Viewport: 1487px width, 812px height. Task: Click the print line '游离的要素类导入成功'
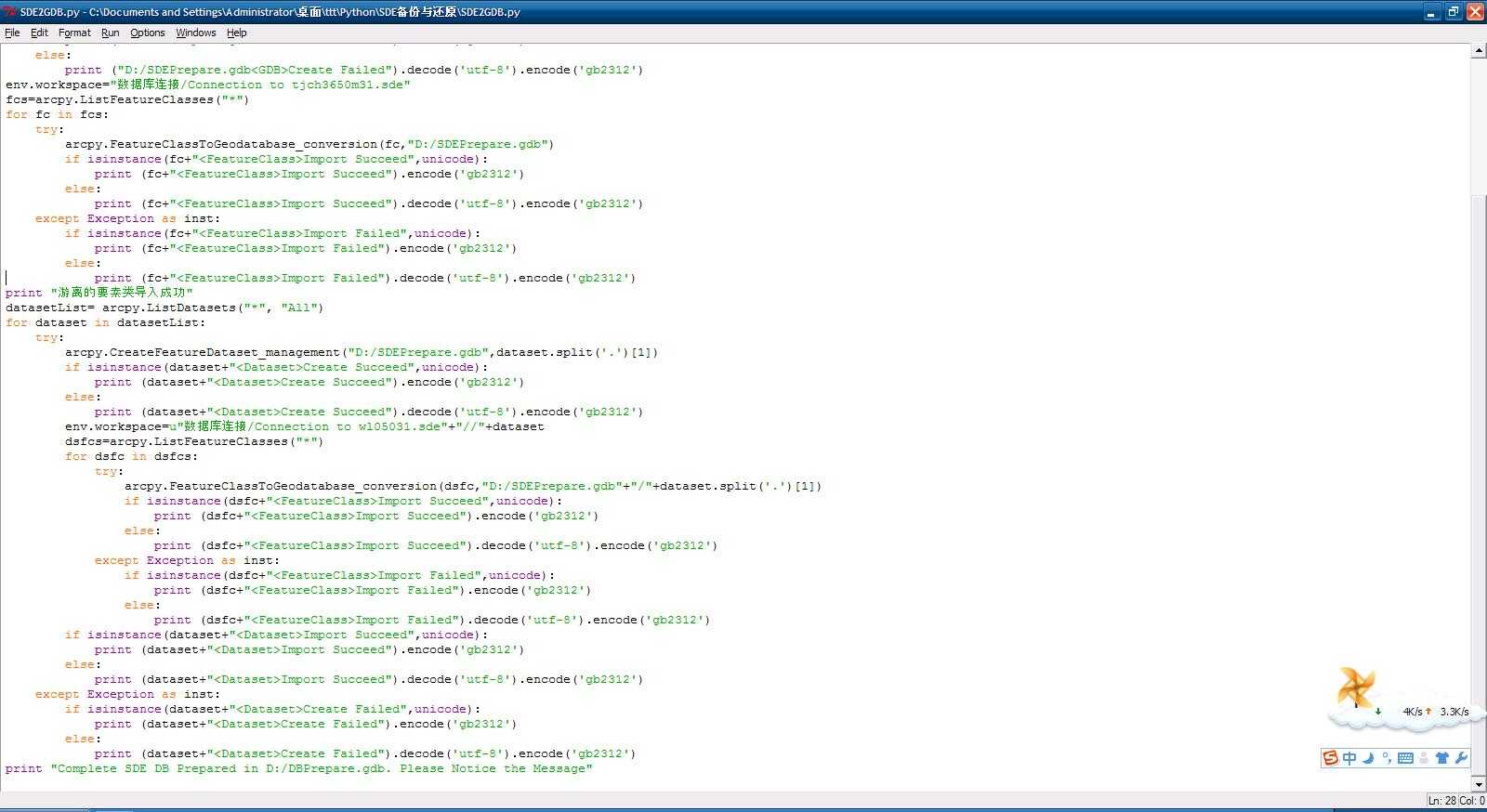click(99, 293)
